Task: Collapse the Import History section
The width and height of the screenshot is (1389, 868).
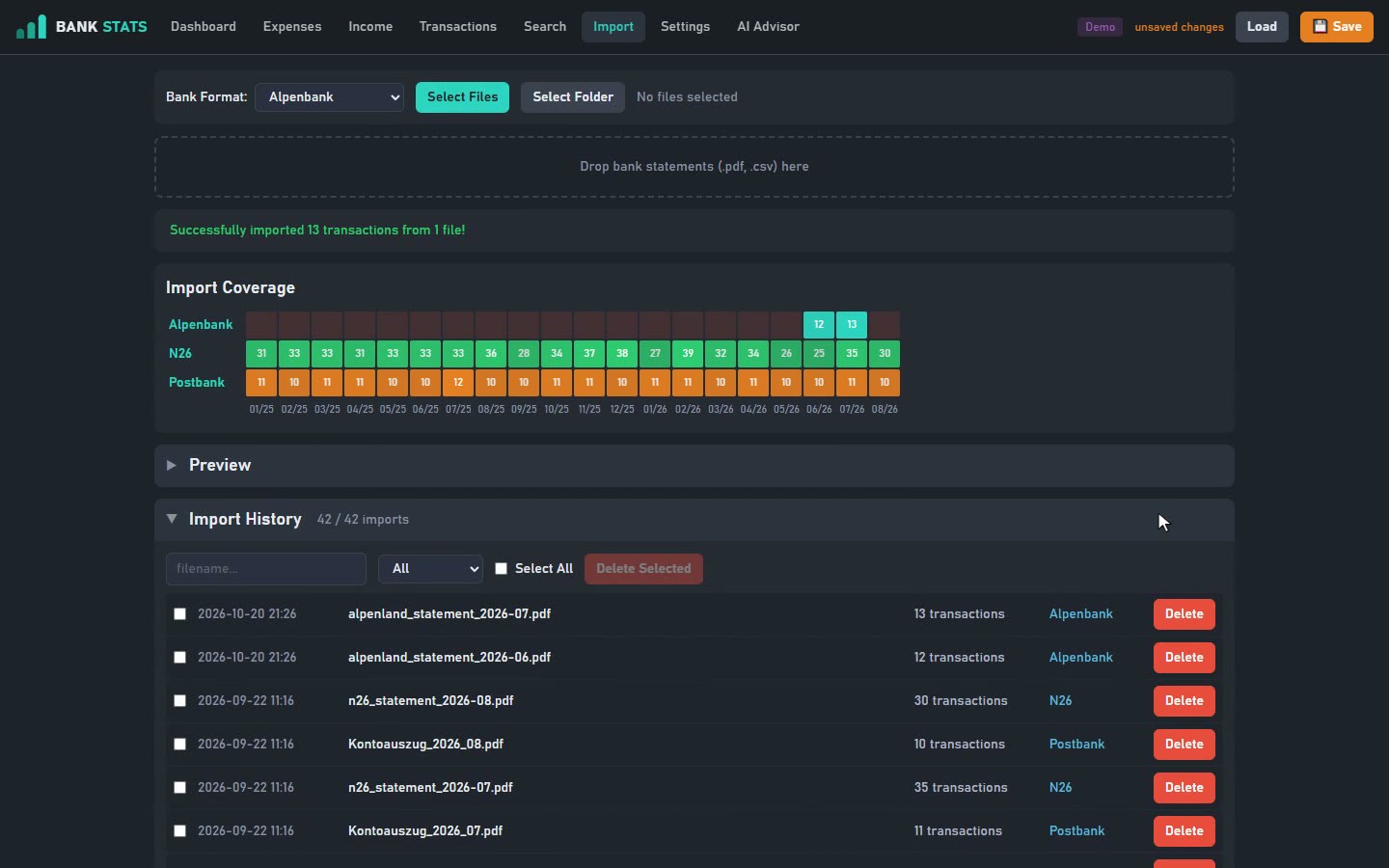Action: point(694,520)
